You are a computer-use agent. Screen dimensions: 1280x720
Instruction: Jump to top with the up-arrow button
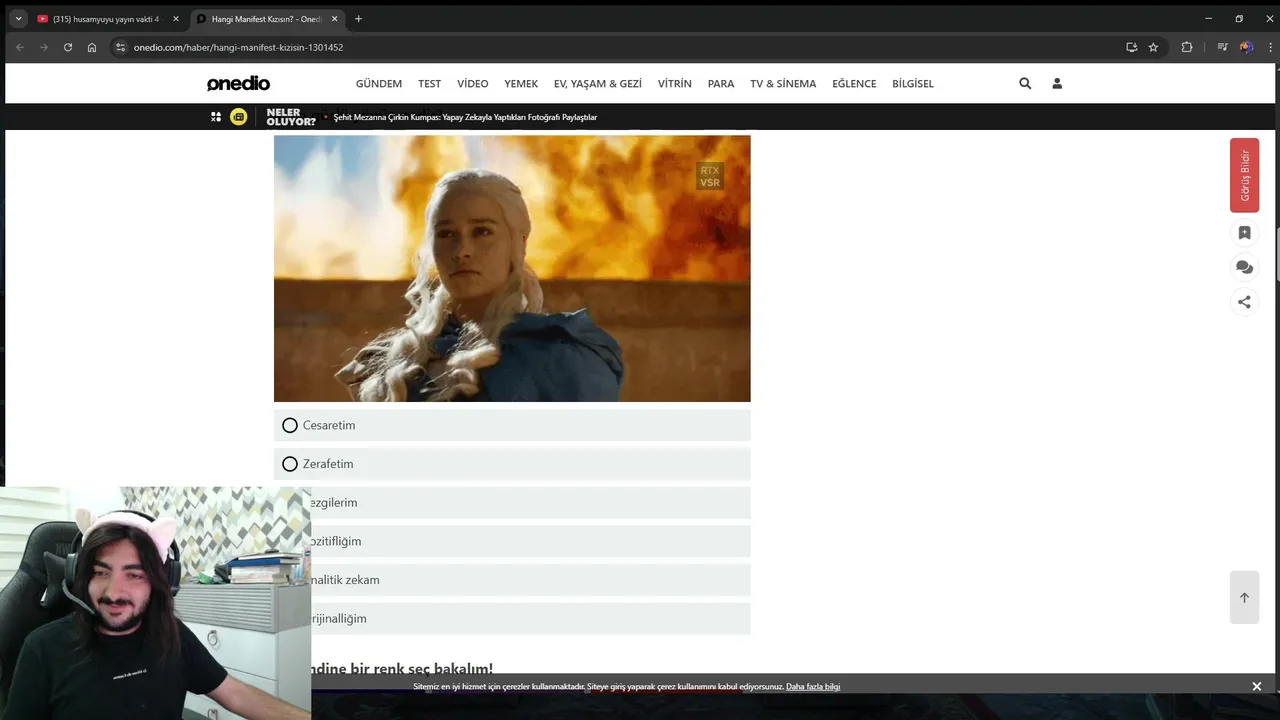[x=1244, y=597]
